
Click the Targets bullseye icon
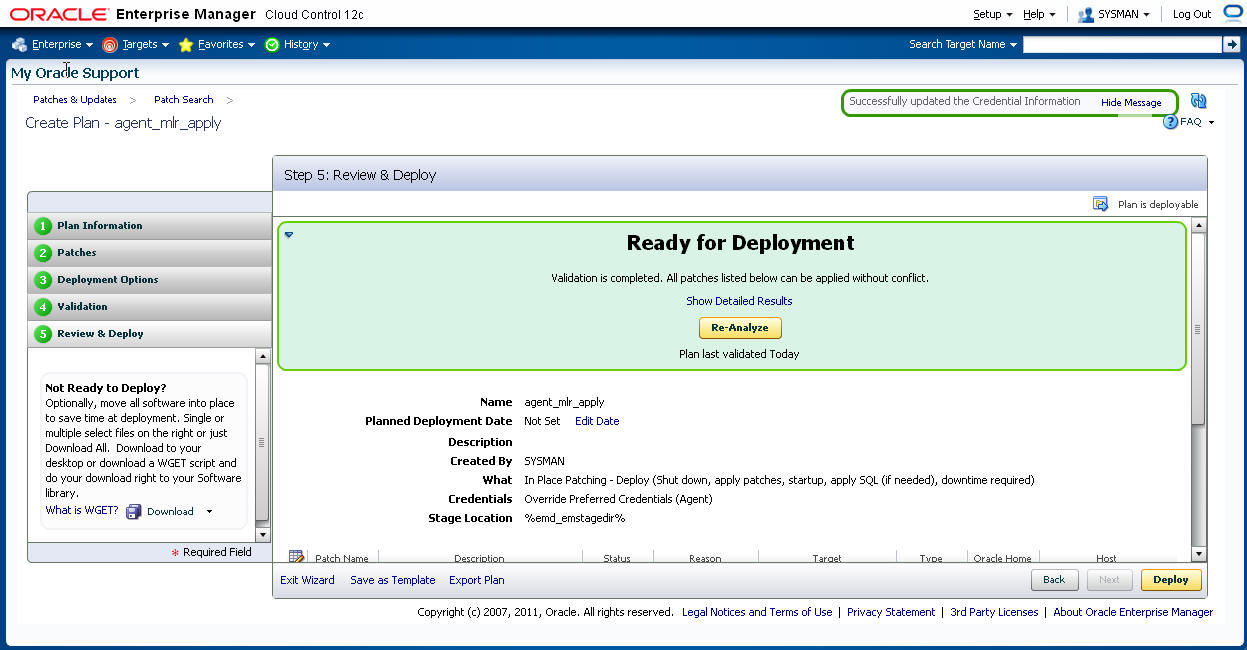(x=110, y=44)
